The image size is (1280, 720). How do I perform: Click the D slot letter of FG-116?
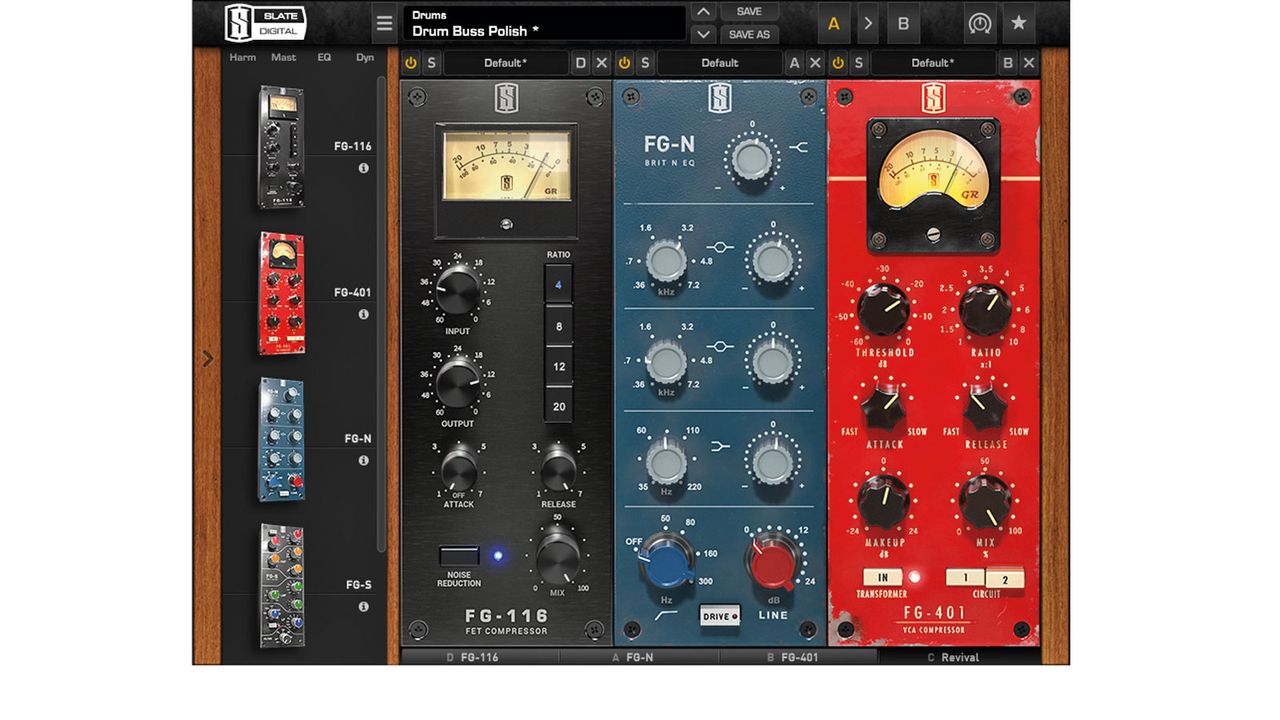pyautogui.click(x=581, y=63)
